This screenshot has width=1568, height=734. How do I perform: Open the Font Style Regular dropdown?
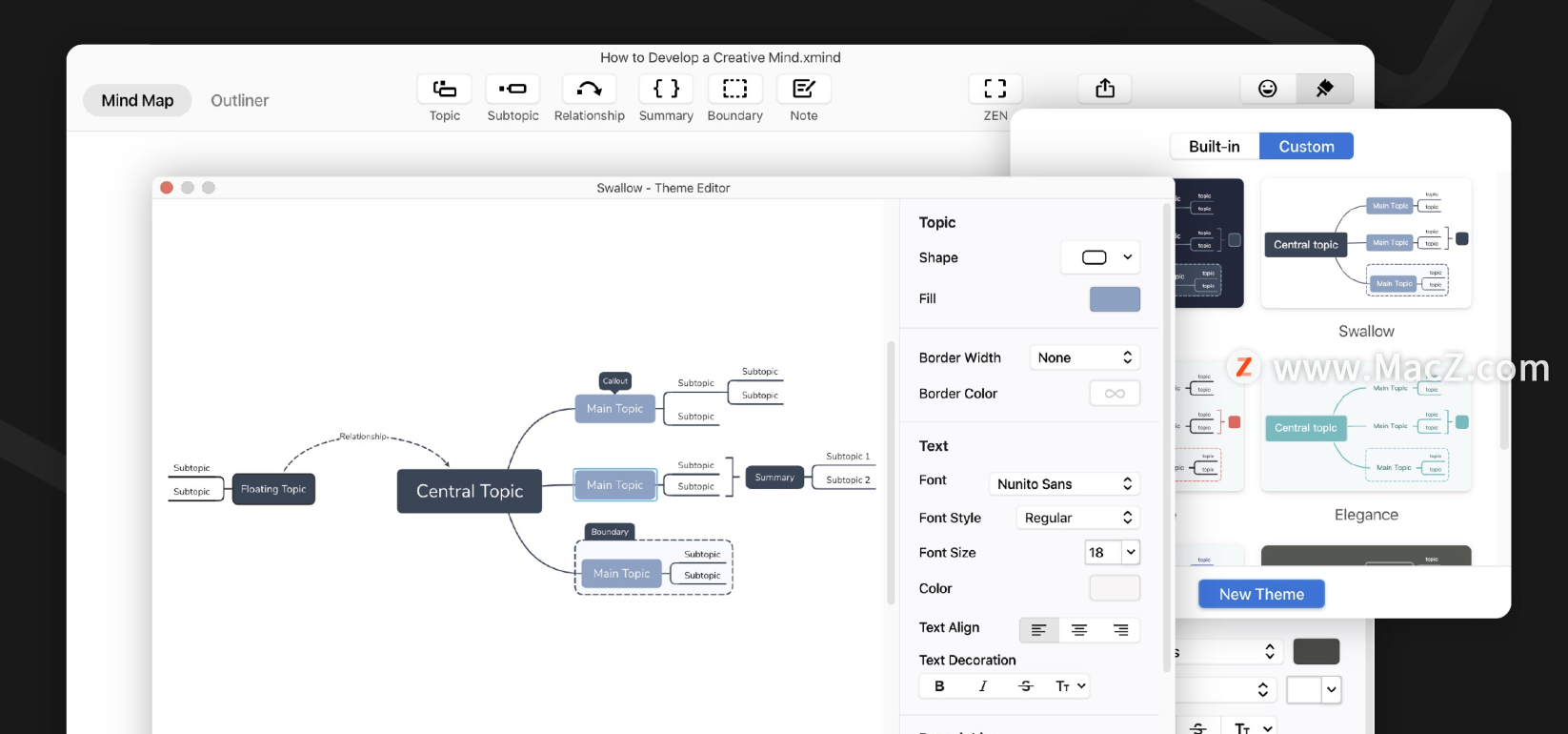coord(1077,518)
